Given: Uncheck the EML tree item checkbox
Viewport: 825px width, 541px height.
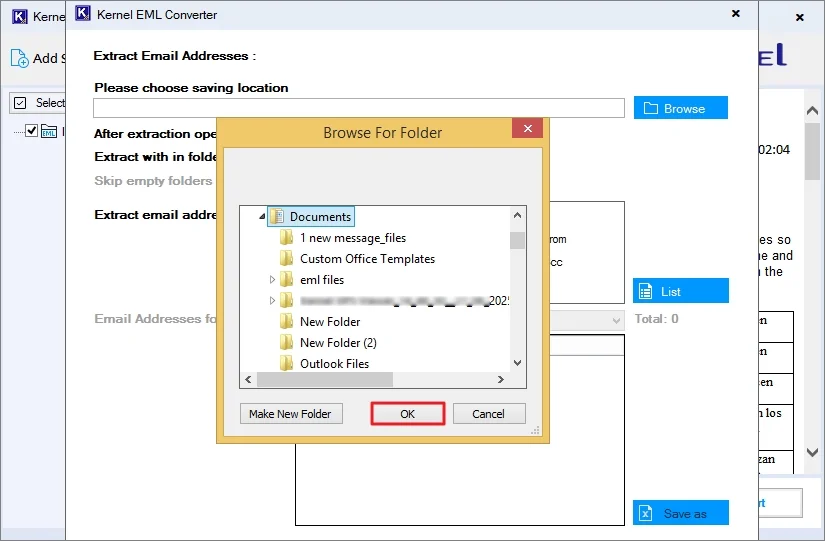Looking at the screenshot, I should (31, 130).
